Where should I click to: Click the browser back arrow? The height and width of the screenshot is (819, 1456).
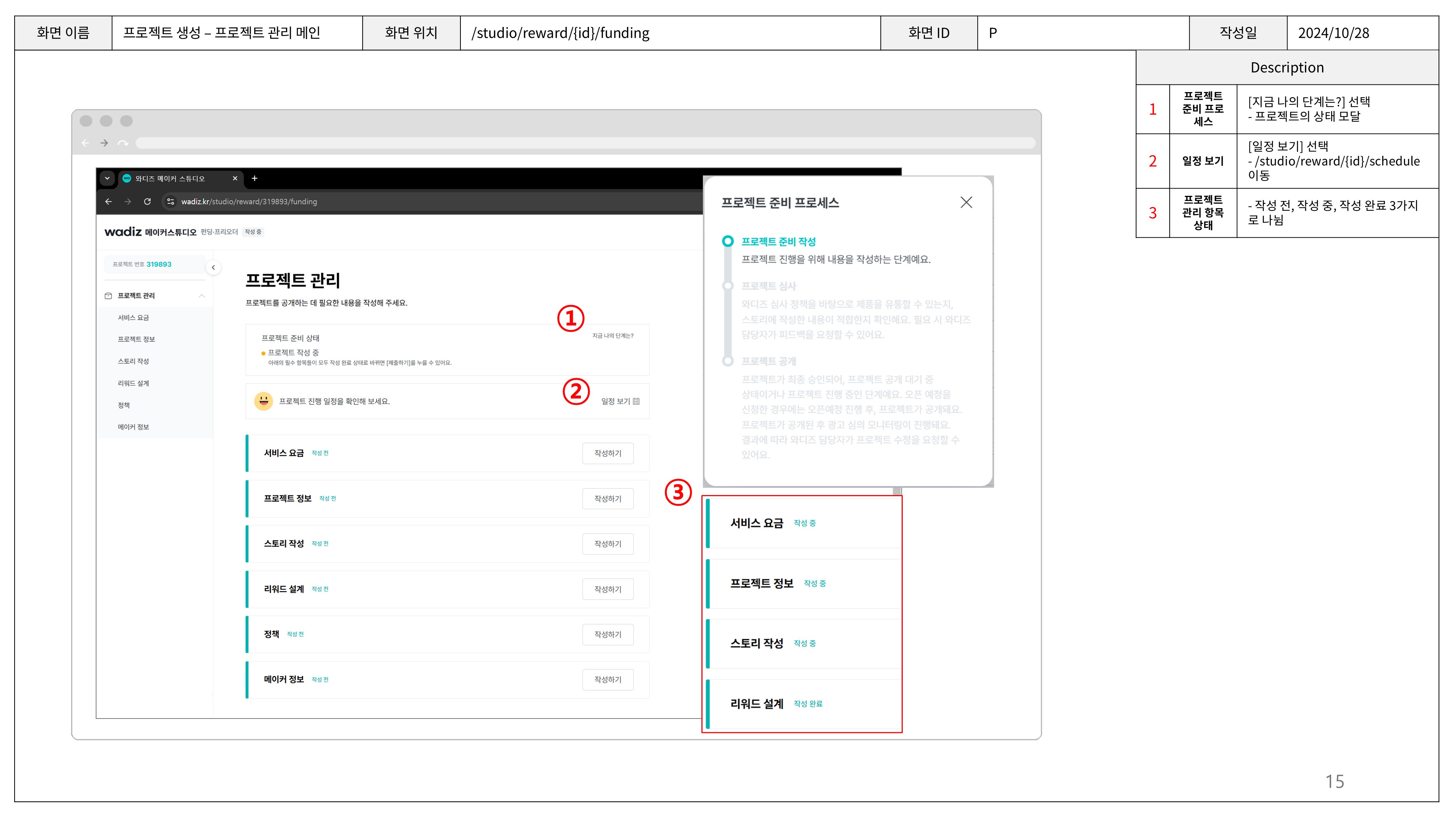pyautogui.click(x=108, y=202)
